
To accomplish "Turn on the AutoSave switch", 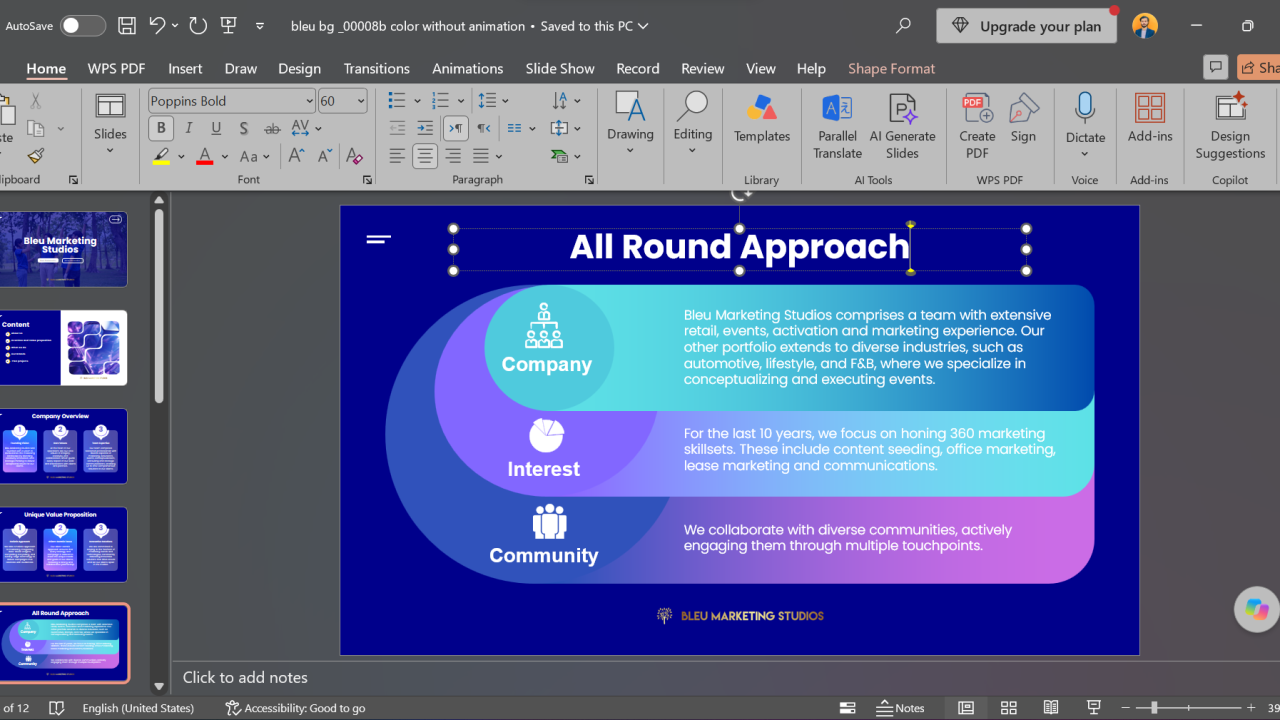I will pyautogui.click(x=82, y=26).
